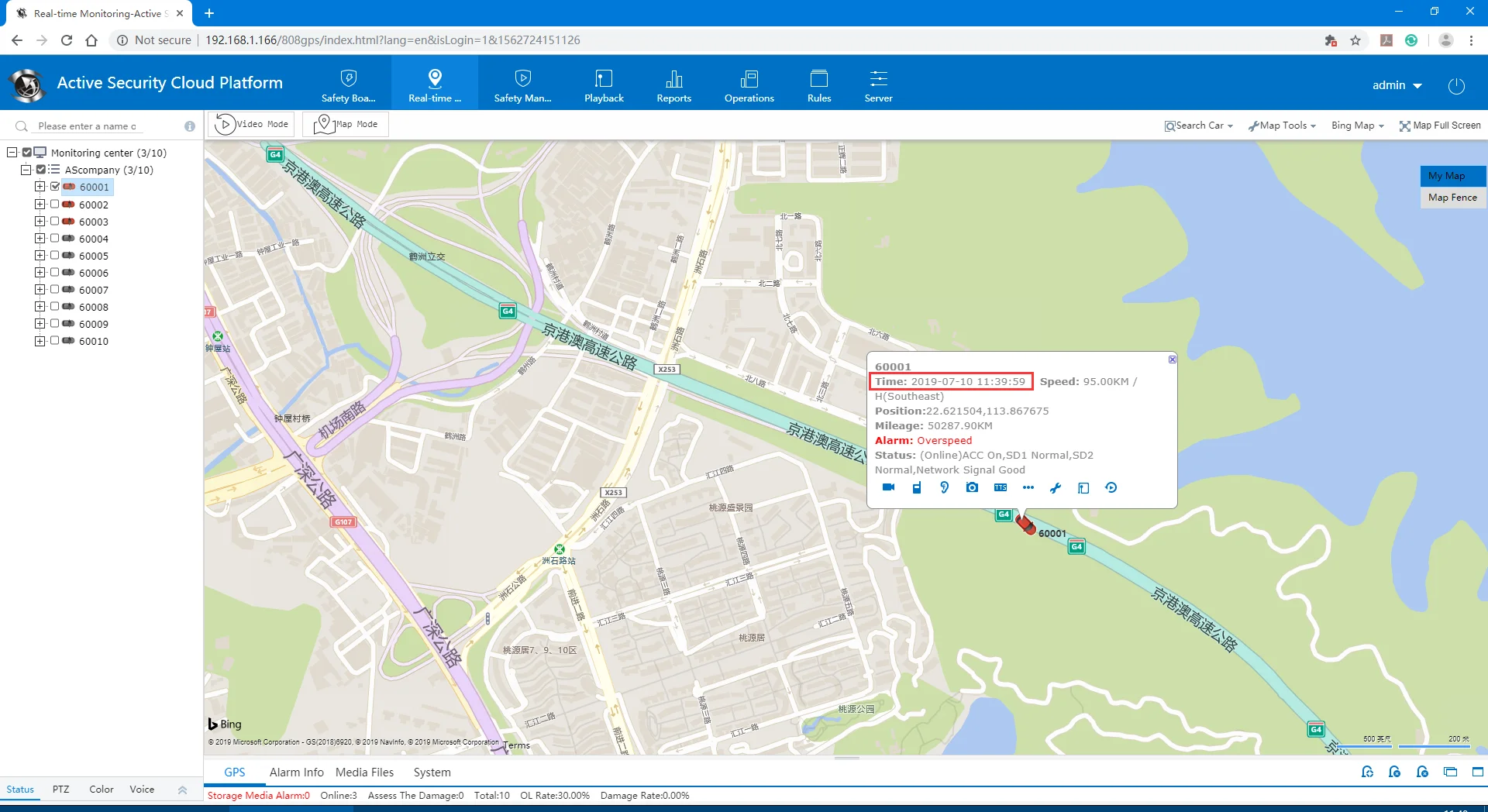Expand the 60003 tree node
Screen dimensions: 1488x812
[x=40, y=222]
